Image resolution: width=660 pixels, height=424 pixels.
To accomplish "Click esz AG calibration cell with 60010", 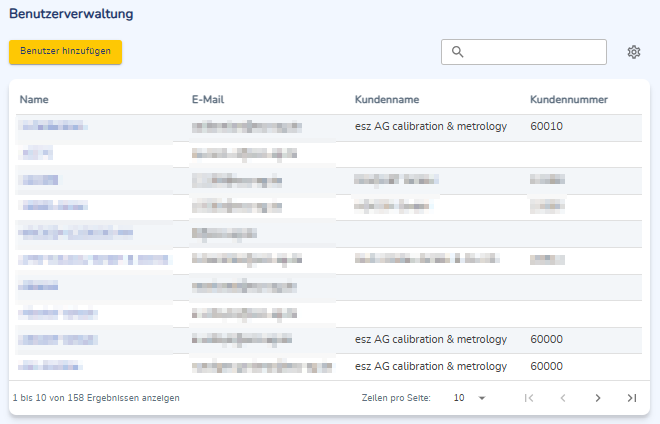I will point(431,126).
